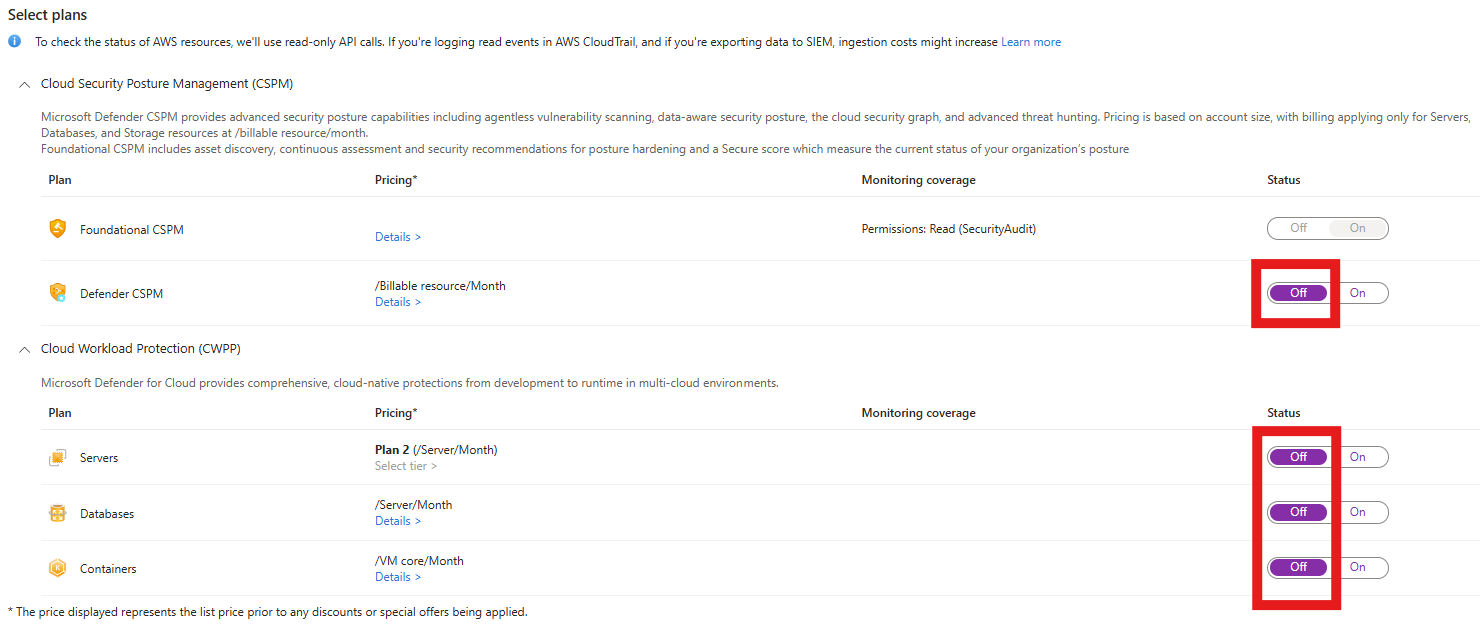Open Learn more link
The width and height of the screenshot is (1480, 632).
pyautogui.click(x=1031, y=42)
